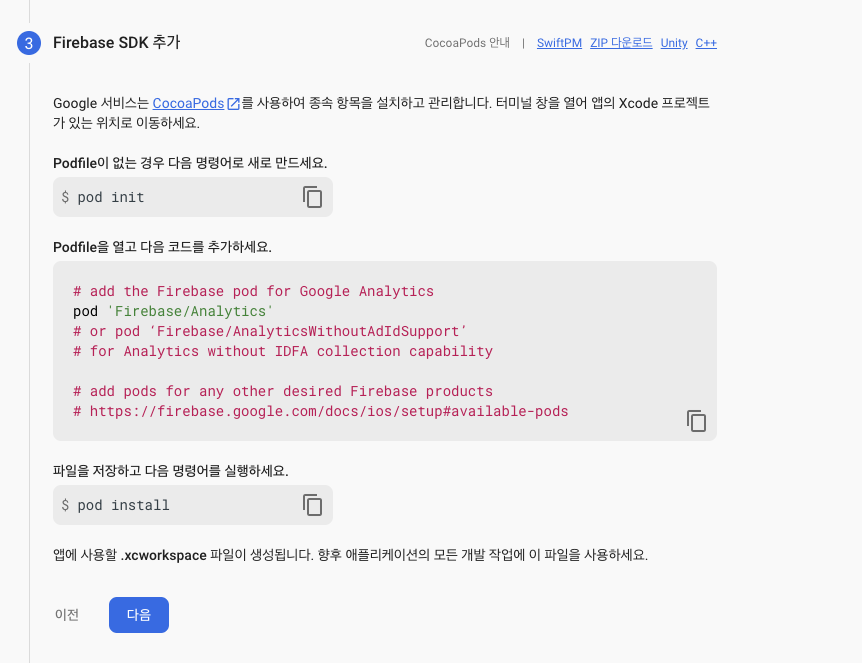Copy the pod init command

[x=312, y=197]
